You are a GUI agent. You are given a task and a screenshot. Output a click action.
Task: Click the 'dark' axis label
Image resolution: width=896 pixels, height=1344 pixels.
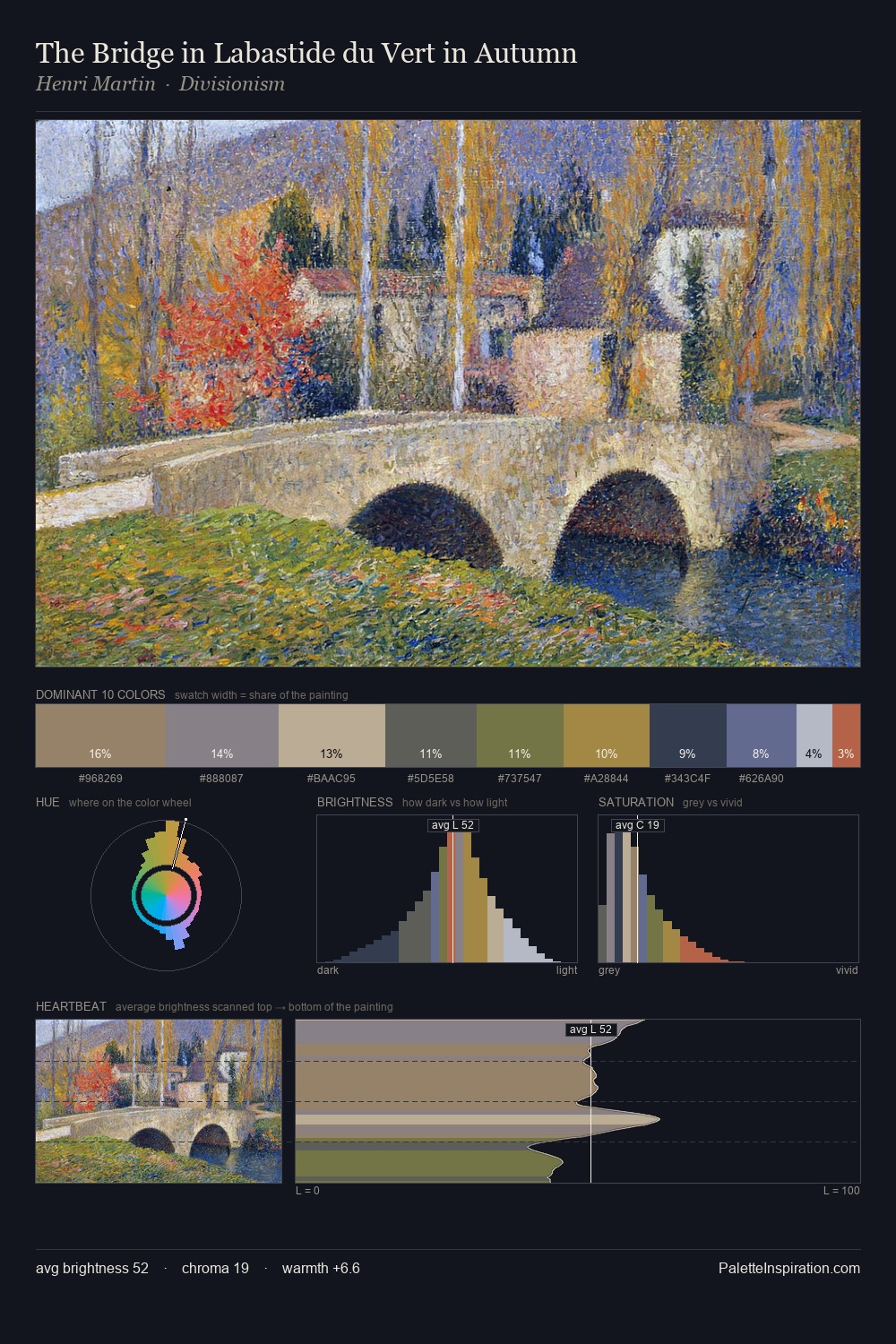pos(328,970)
